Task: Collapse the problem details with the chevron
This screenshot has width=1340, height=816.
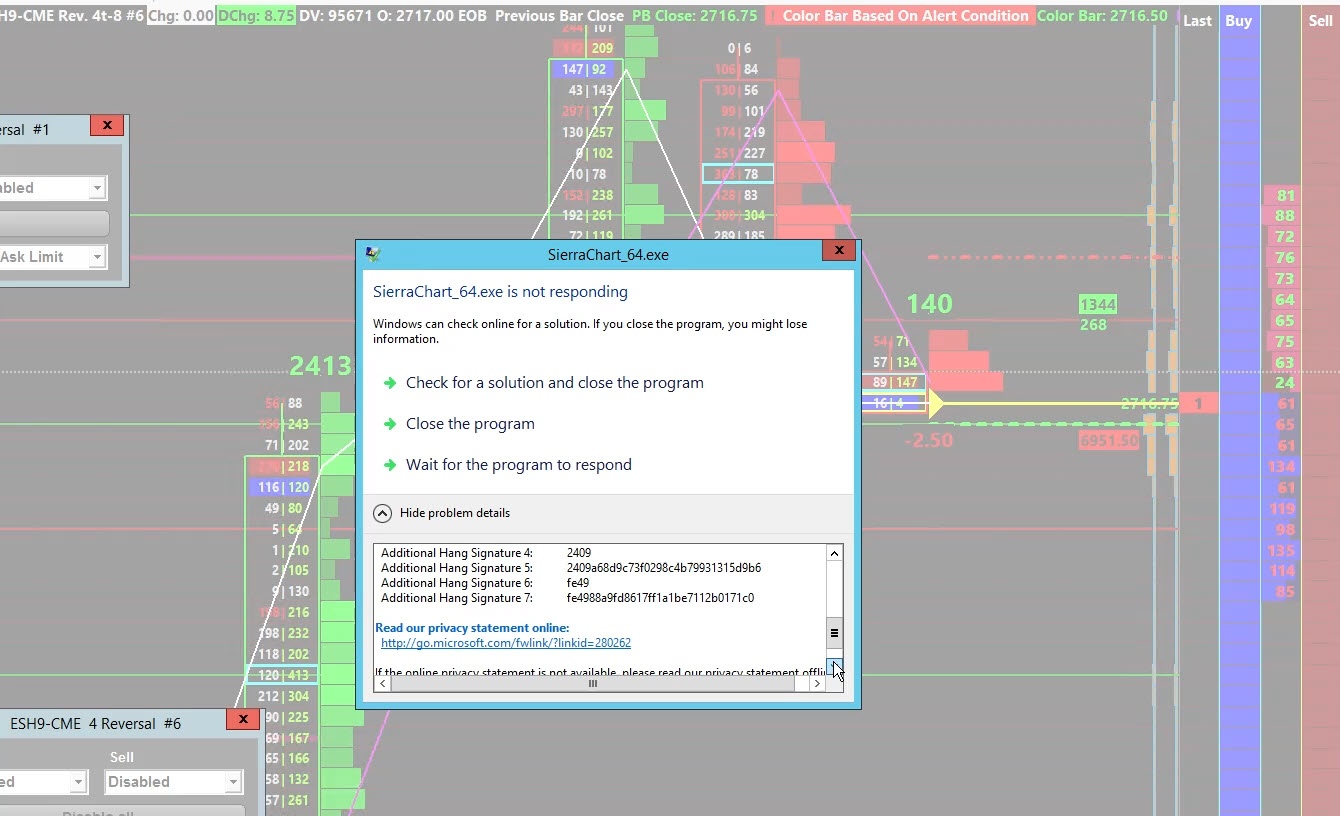Action: click(x=383, y=513)
